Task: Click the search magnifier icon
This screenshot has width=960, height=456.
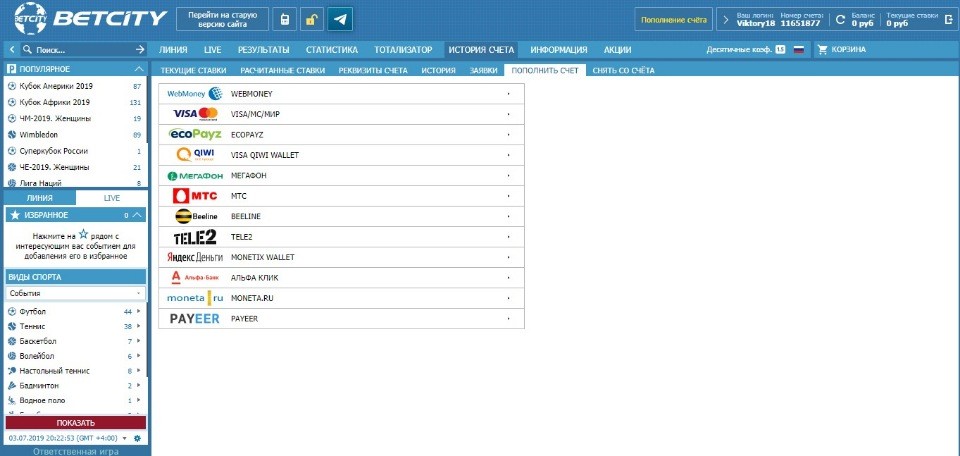Action: [x=26, y=50]
